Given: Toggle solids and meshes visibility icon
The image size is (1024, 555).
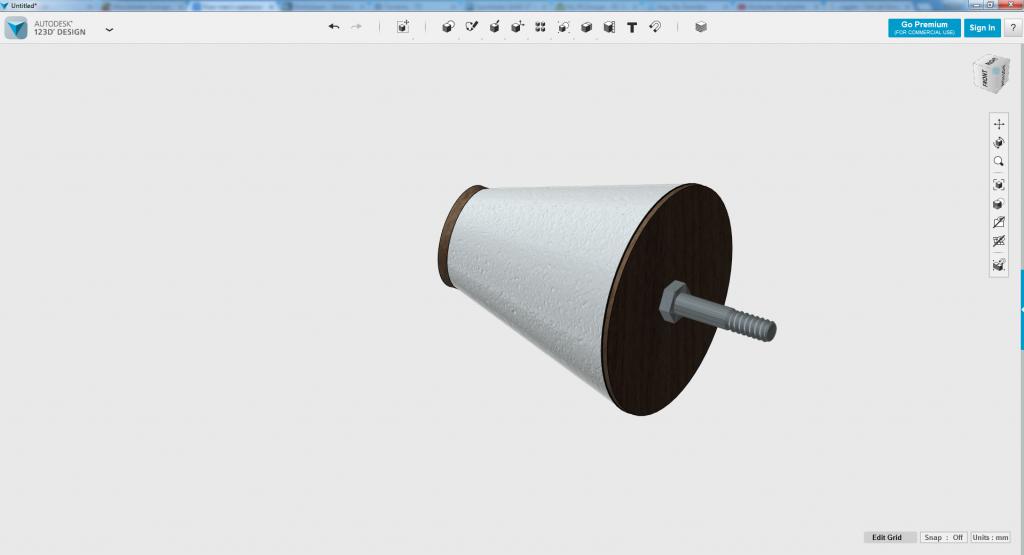Looking at the screenshot, I should pos(998,242).
